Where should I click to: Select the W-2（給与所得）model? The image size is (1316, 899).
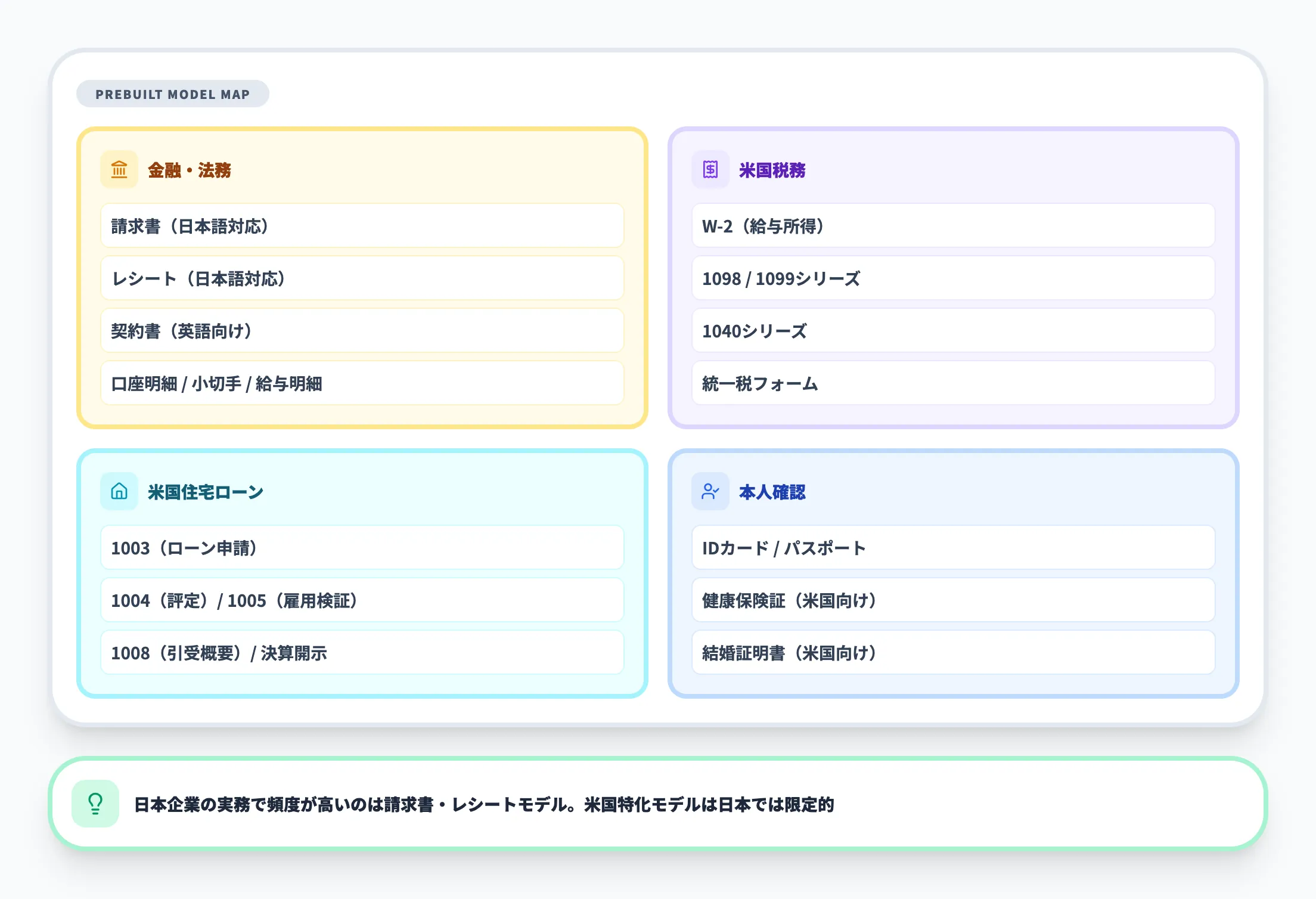(x=953, y=226)
